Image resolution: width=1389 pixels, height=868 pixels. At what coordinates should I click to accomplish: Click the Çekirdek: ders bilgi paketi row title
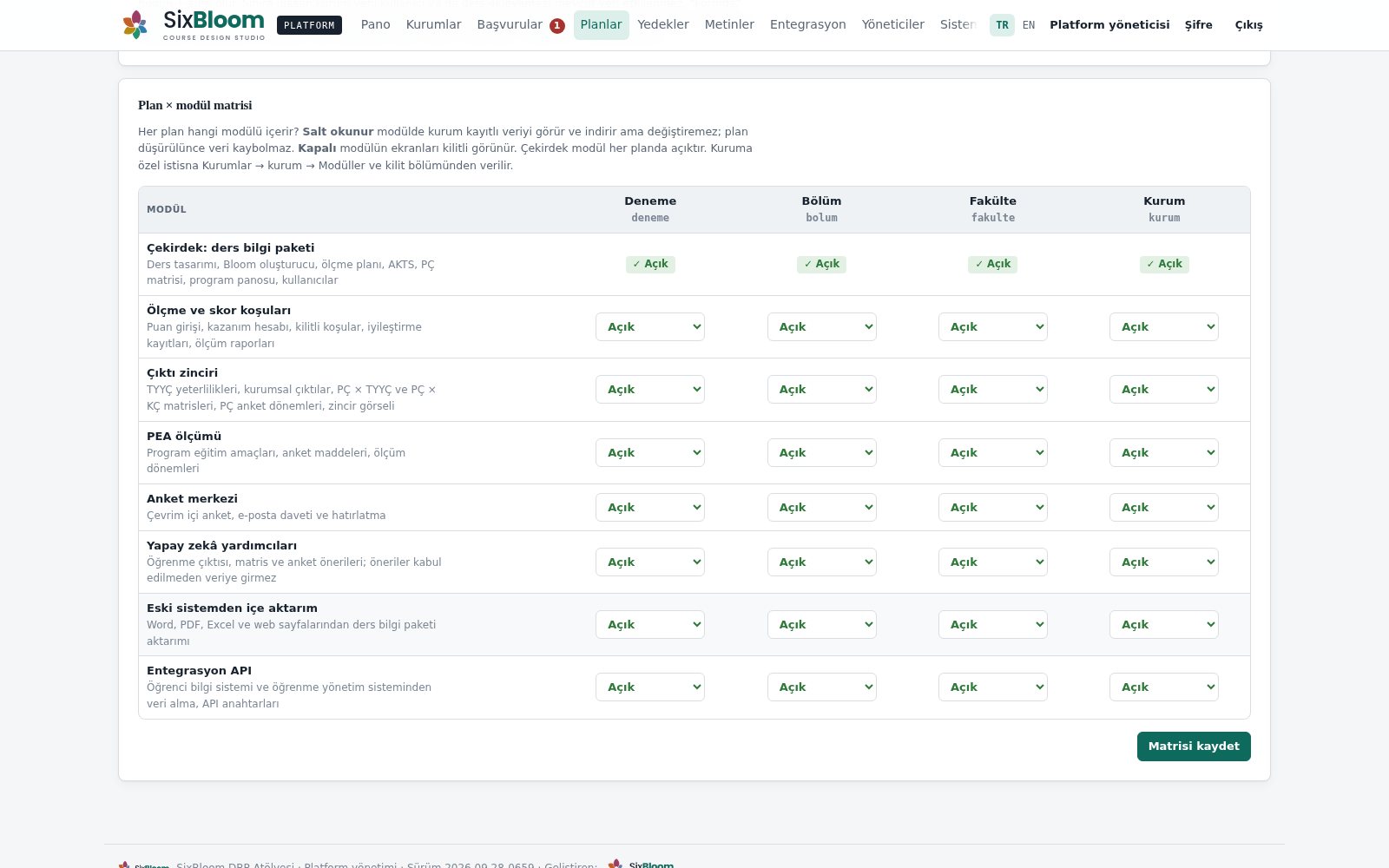click(x=231, y=248)
